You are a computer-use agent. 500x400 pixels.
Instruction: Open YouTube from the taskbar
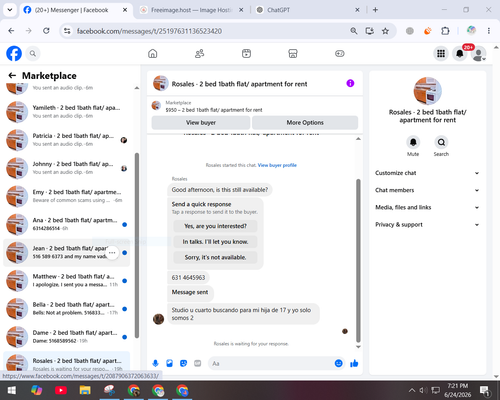[x=61, y=390]
